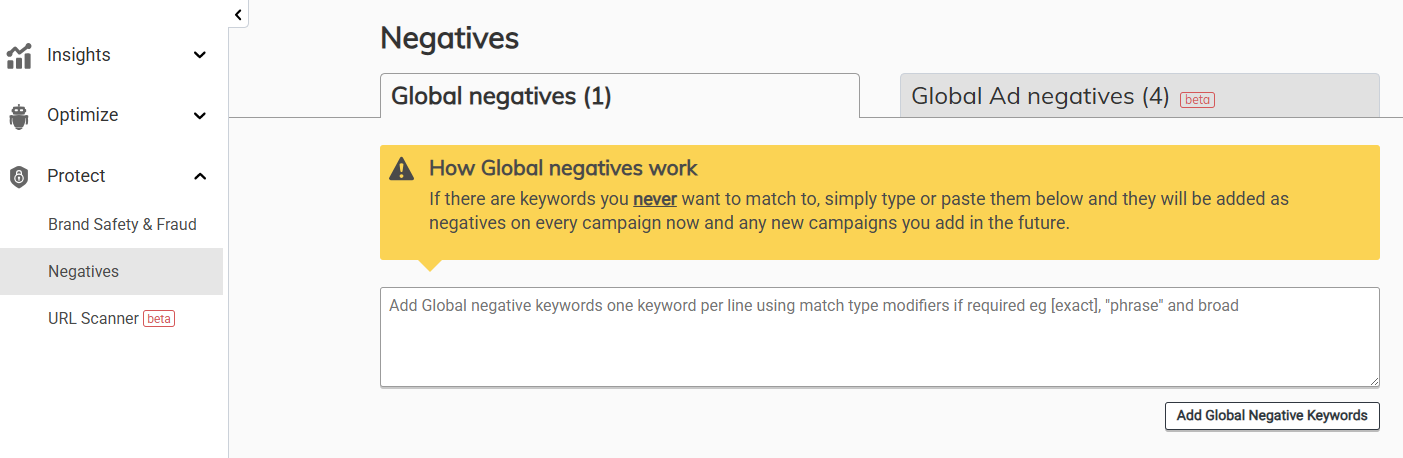Collapse the sidebar with the arrow
Viewport: 1403px width, 458px height.
click(x=238, y=14)
